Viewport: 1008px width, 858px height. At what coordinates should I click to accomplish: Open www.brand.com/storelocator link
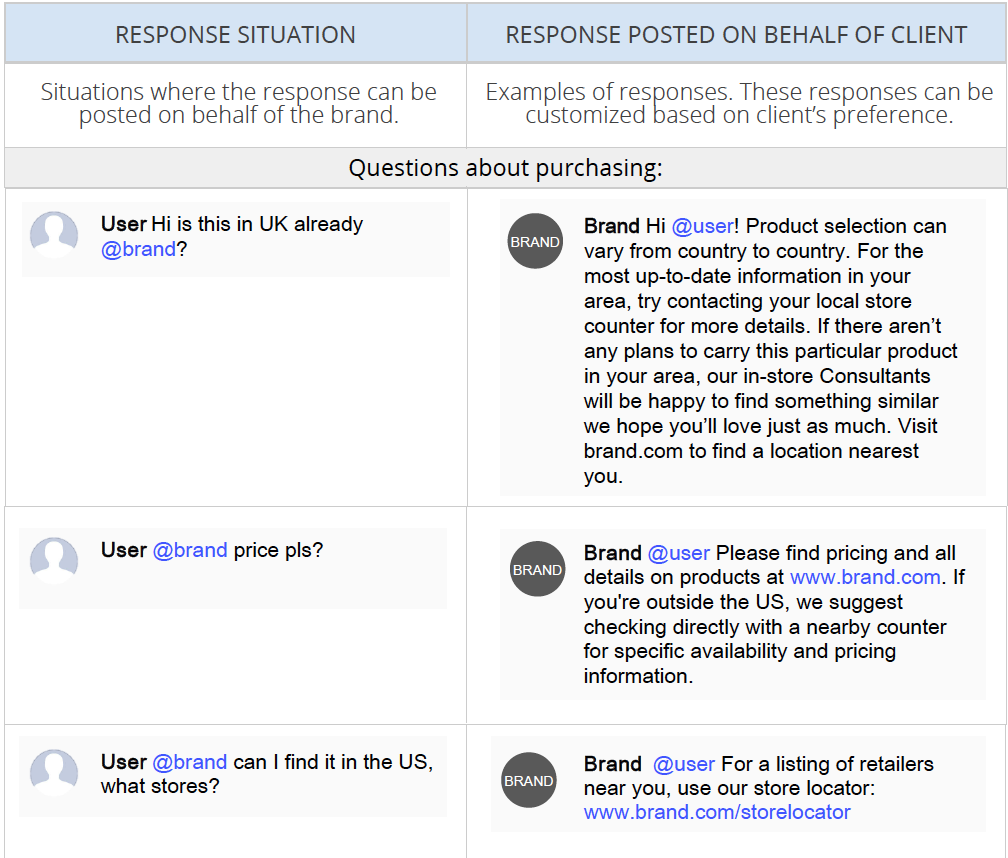tap(717, 812)
